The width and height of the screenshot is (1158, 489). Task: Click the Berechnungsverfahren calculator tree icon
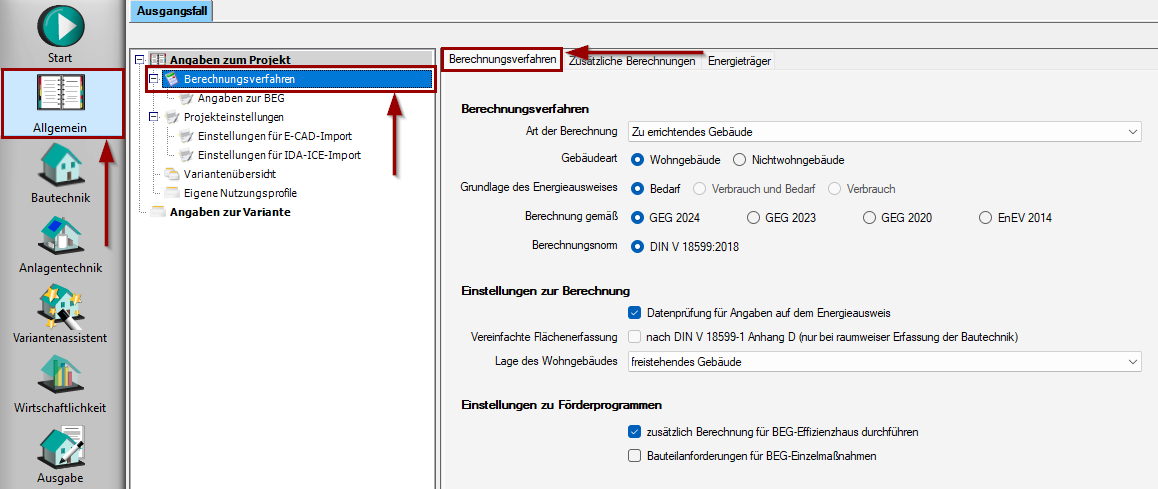click(171, 78)
